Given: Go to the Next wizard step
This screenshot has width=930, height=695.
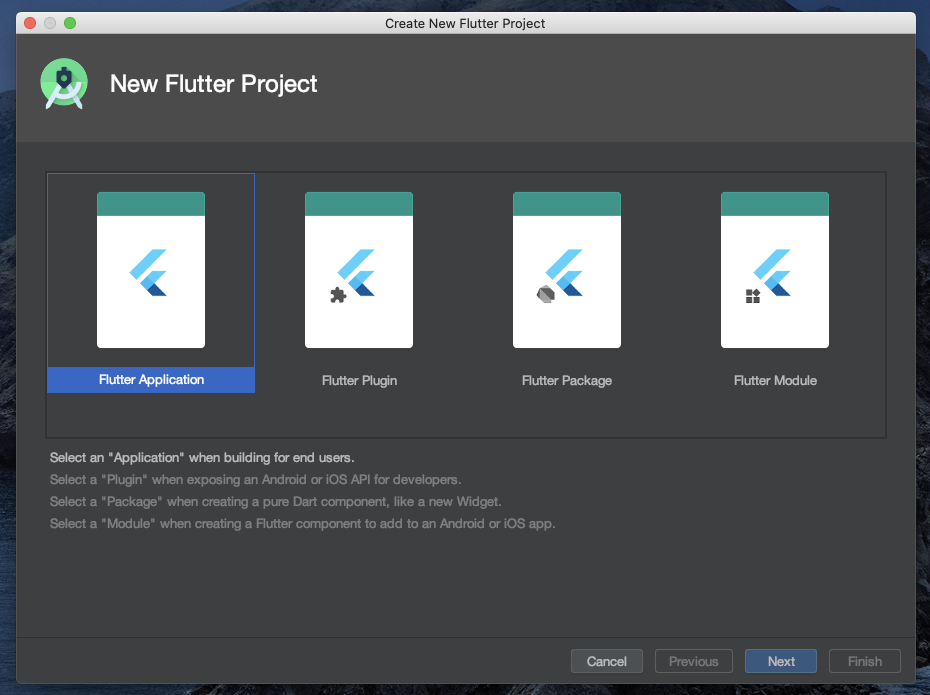Looking at the screenshot, I should tap(781, 661).
